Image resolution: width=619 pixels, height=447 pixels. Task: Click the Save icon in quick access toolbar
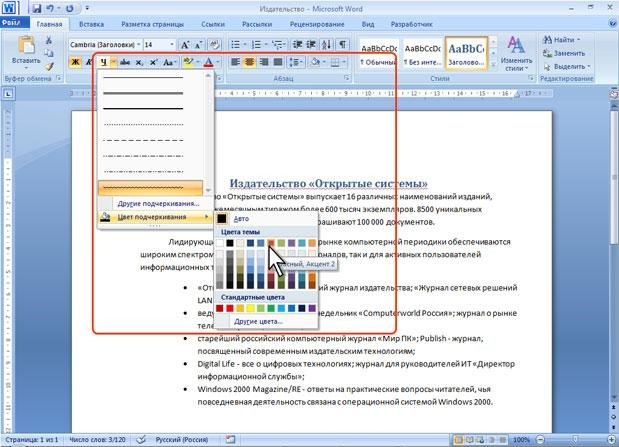coord(36,8)
